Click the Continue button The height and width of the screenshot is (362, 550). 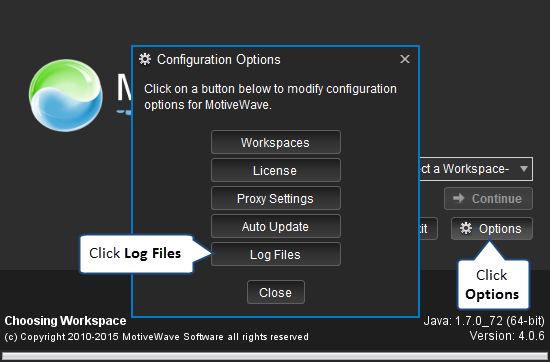(x=488, y=199)
